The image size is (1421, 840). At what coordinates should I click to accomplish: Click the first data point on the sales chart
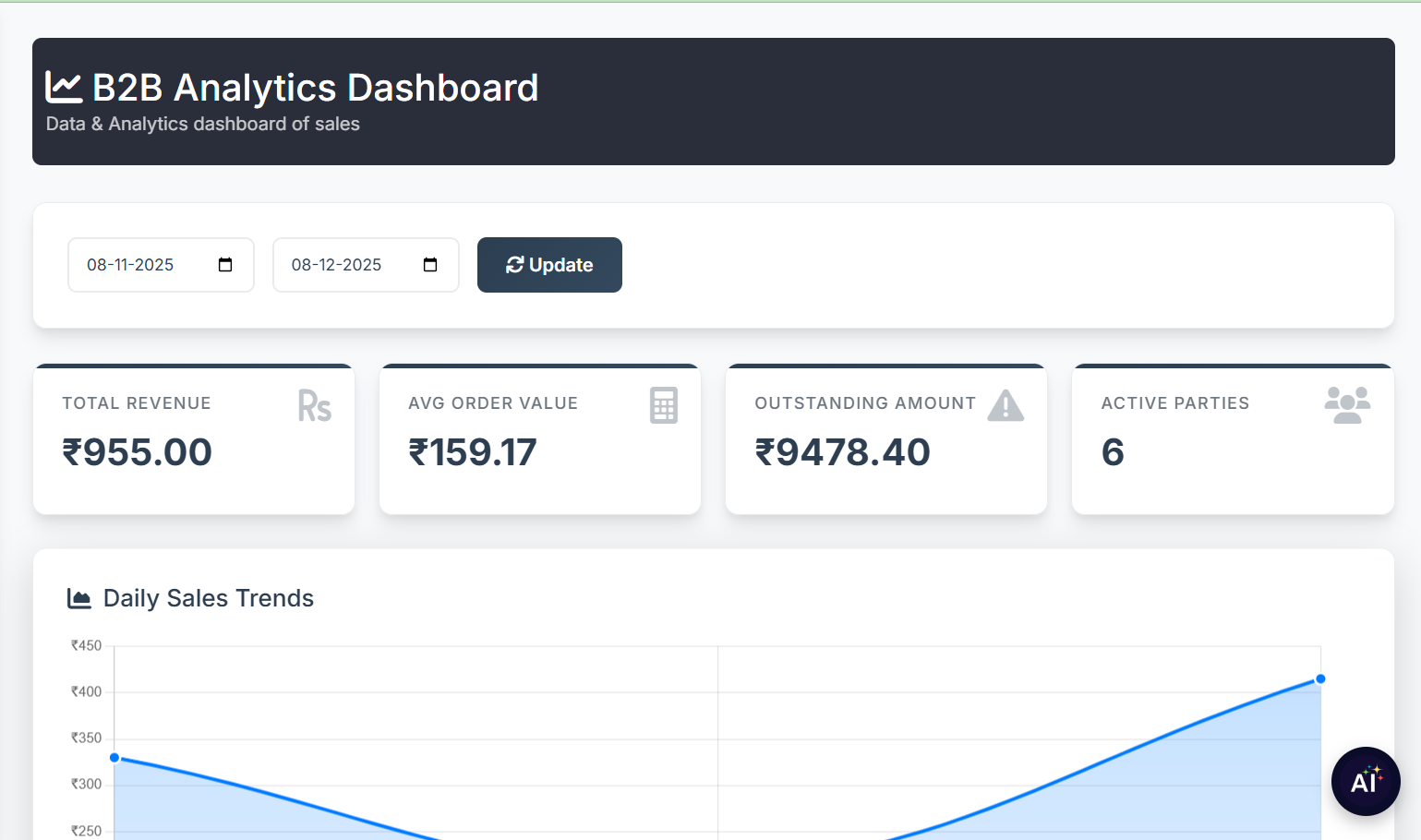pyautogui.click(x=114, y=758)
